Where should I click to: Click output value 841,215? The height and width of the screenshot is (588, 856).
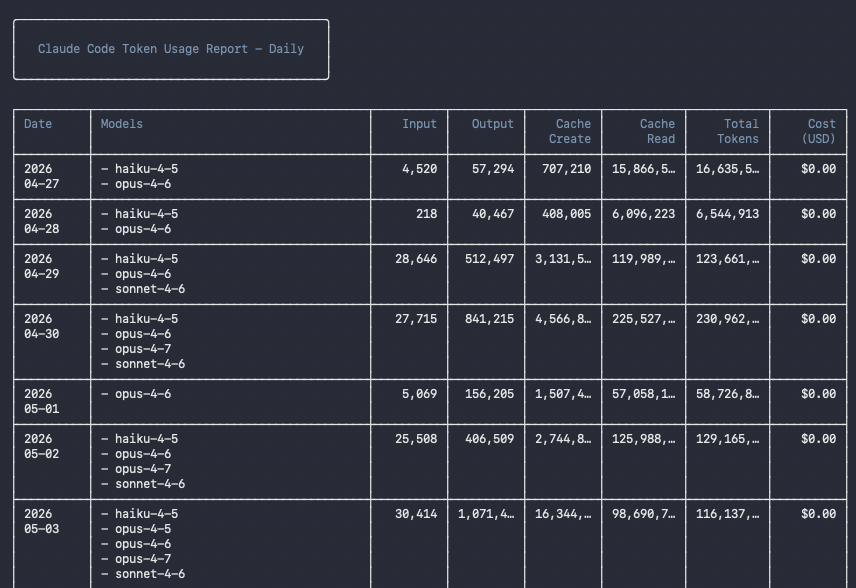coord(490,319)
